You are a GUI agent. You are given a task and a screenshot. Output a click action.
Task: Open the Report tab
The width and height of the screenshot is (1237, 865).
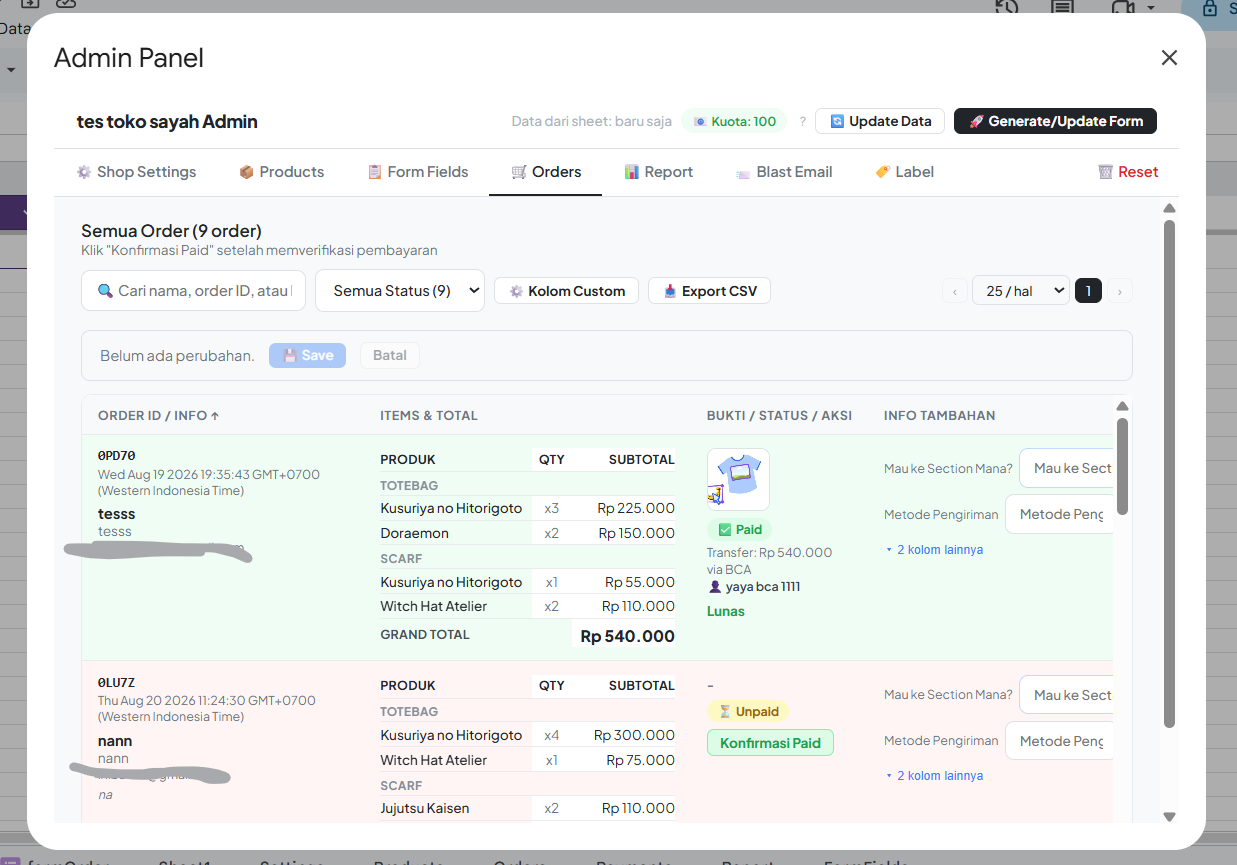[x=658, y=172]
